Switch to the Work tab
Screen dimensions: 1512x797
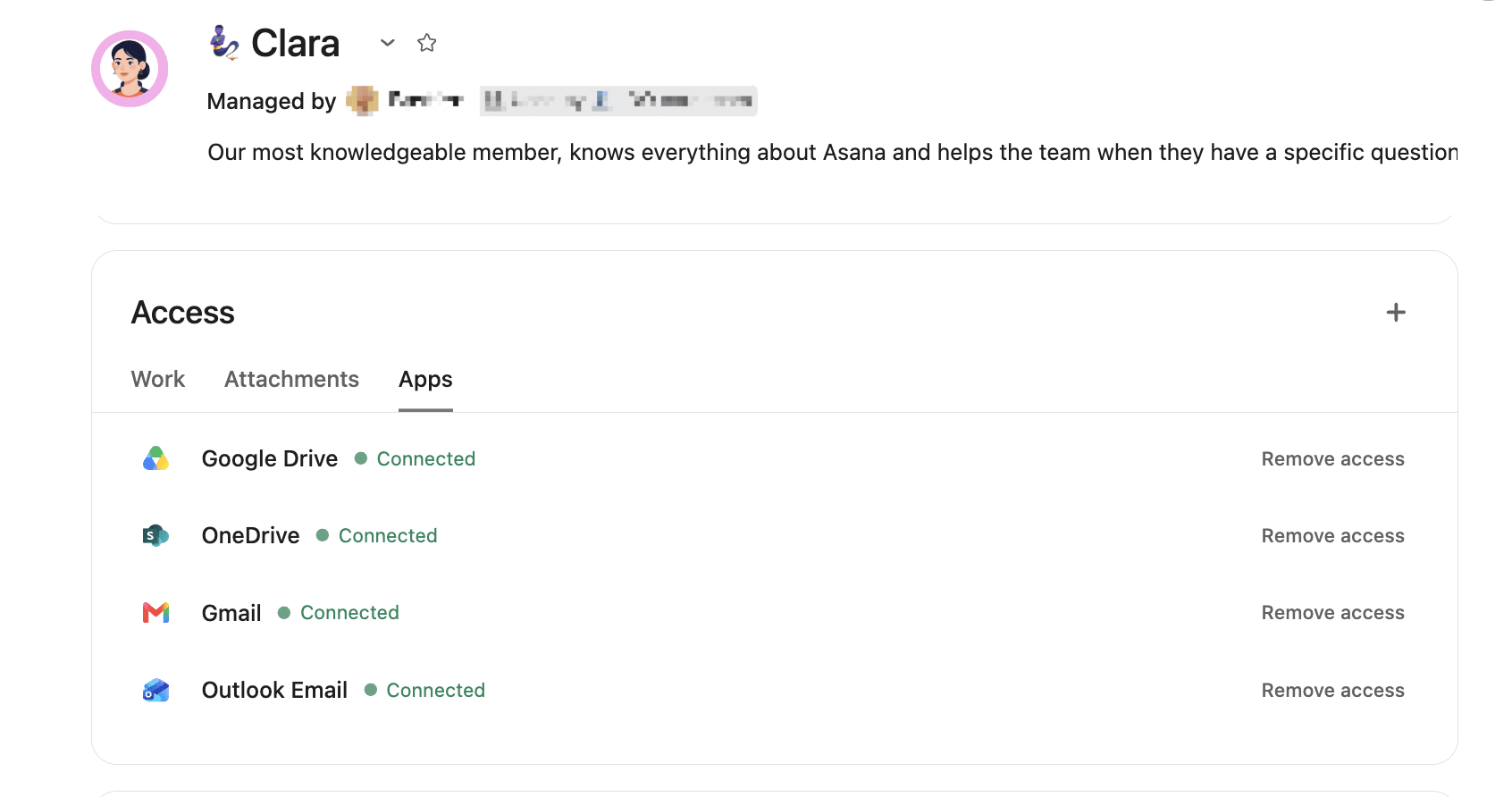158,380
